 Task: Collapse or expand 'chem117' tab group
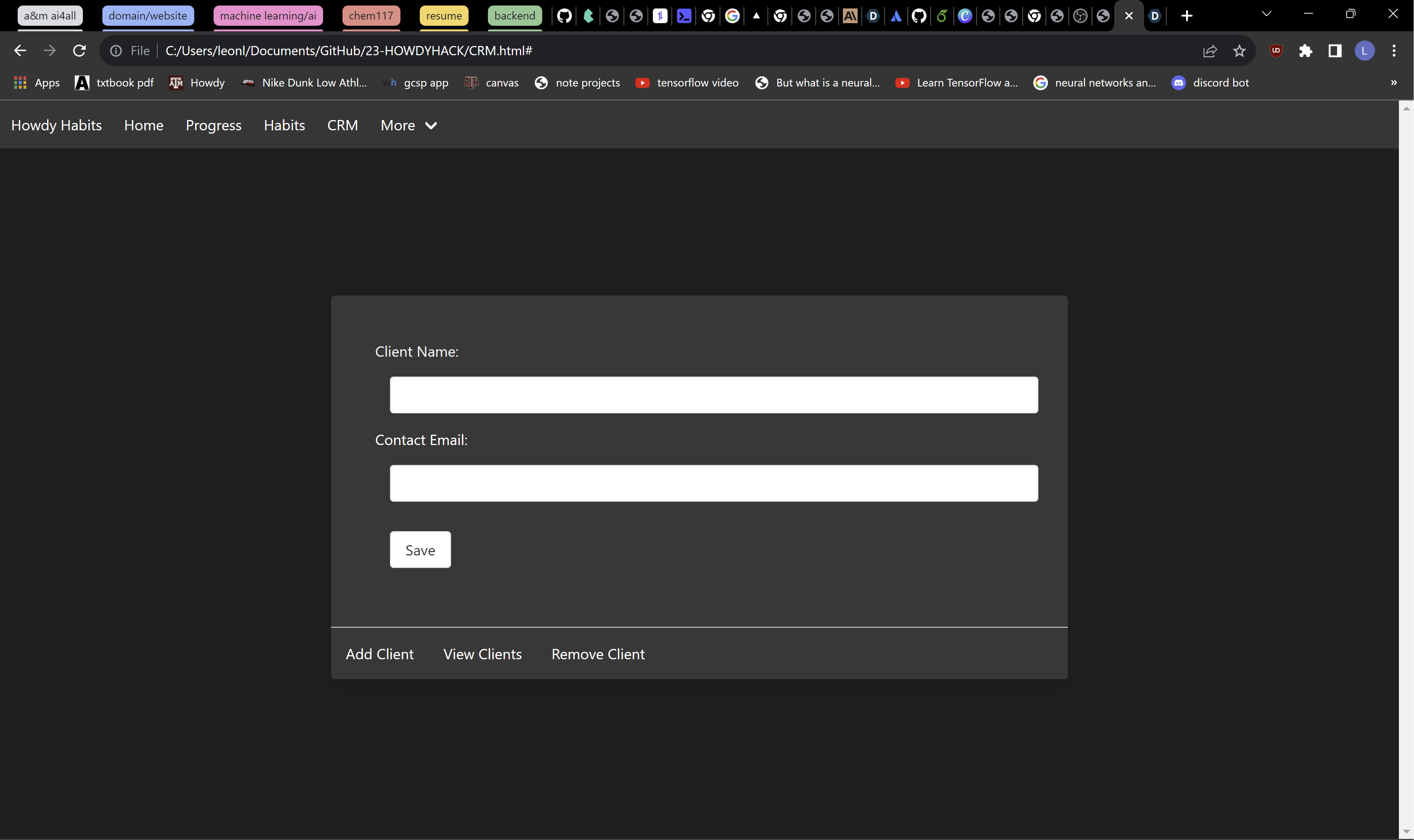pos(371,16)
